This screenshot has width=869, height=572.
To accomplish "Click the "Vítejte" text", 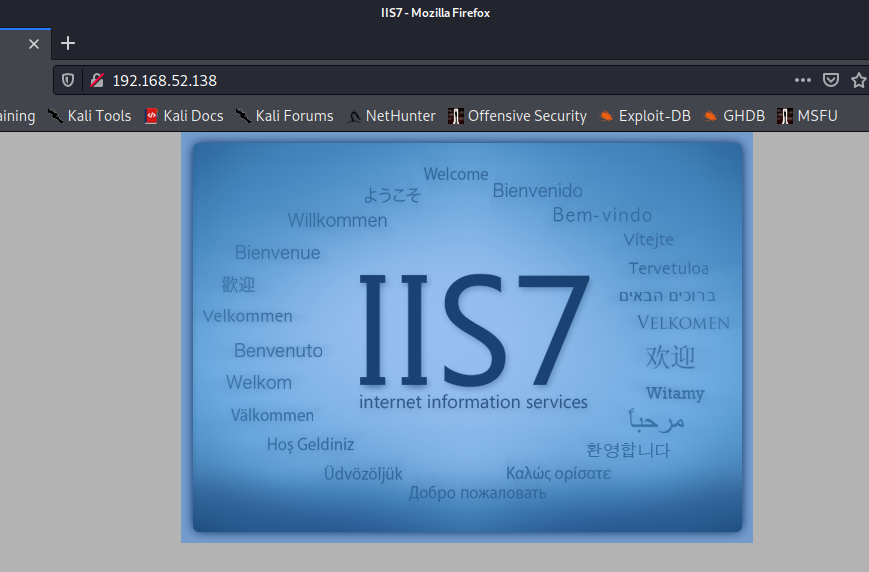I will 648,239.
